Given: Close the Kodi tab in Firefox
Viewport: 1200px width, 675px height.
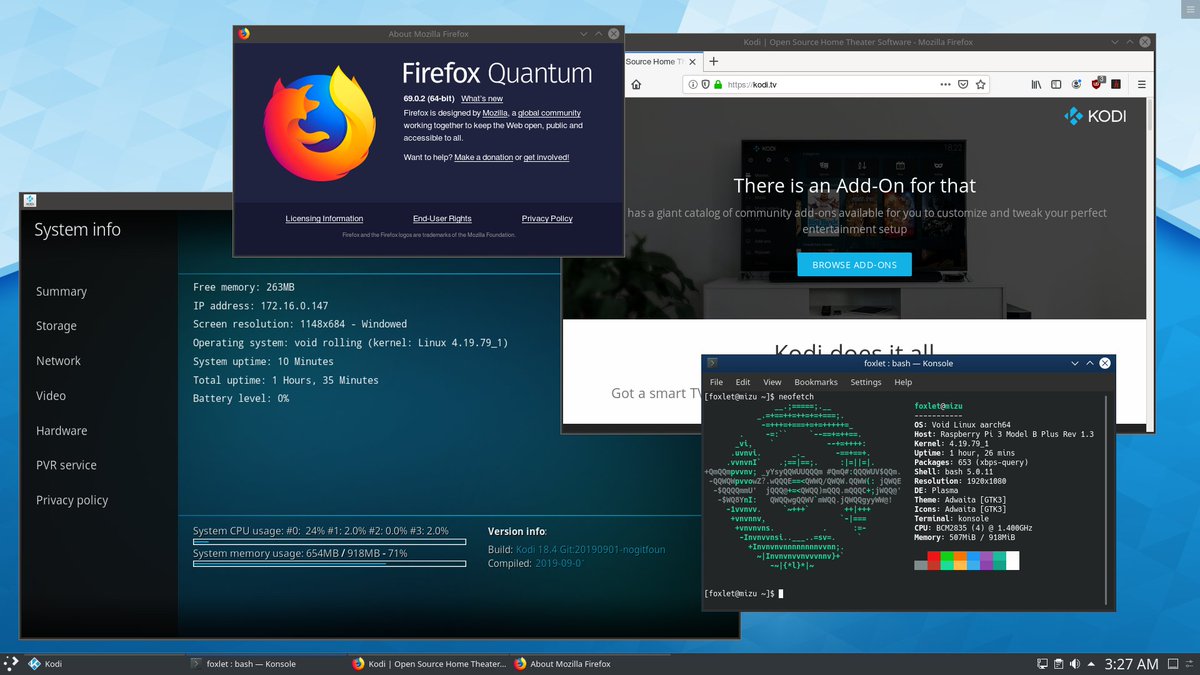Looking at the screenshot, I should point(692,61).
